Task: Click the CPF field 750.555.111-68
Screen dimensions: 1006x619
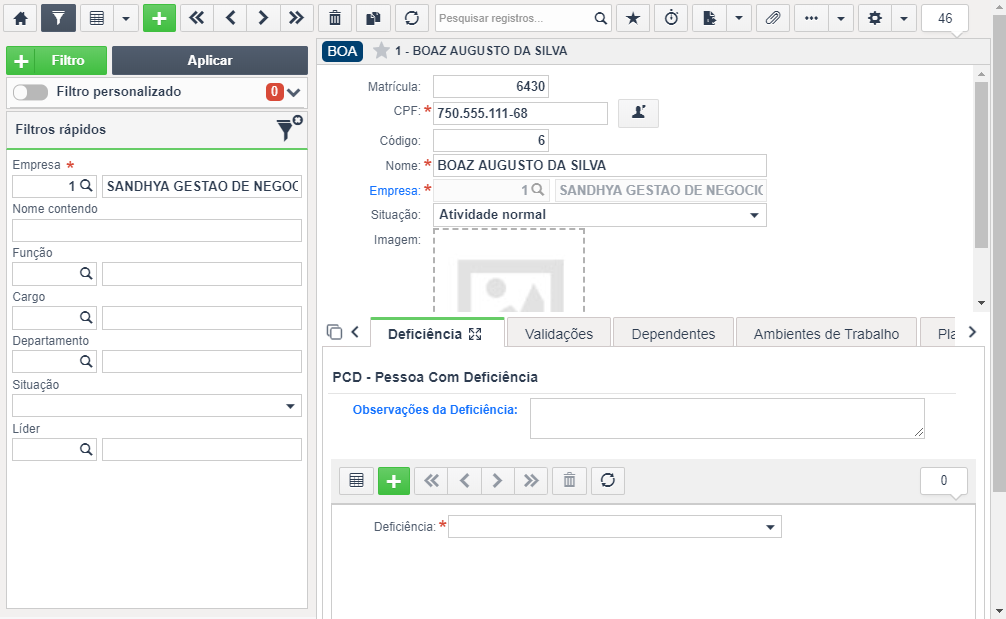Action: pyautogui.click(x=520, y=114)
